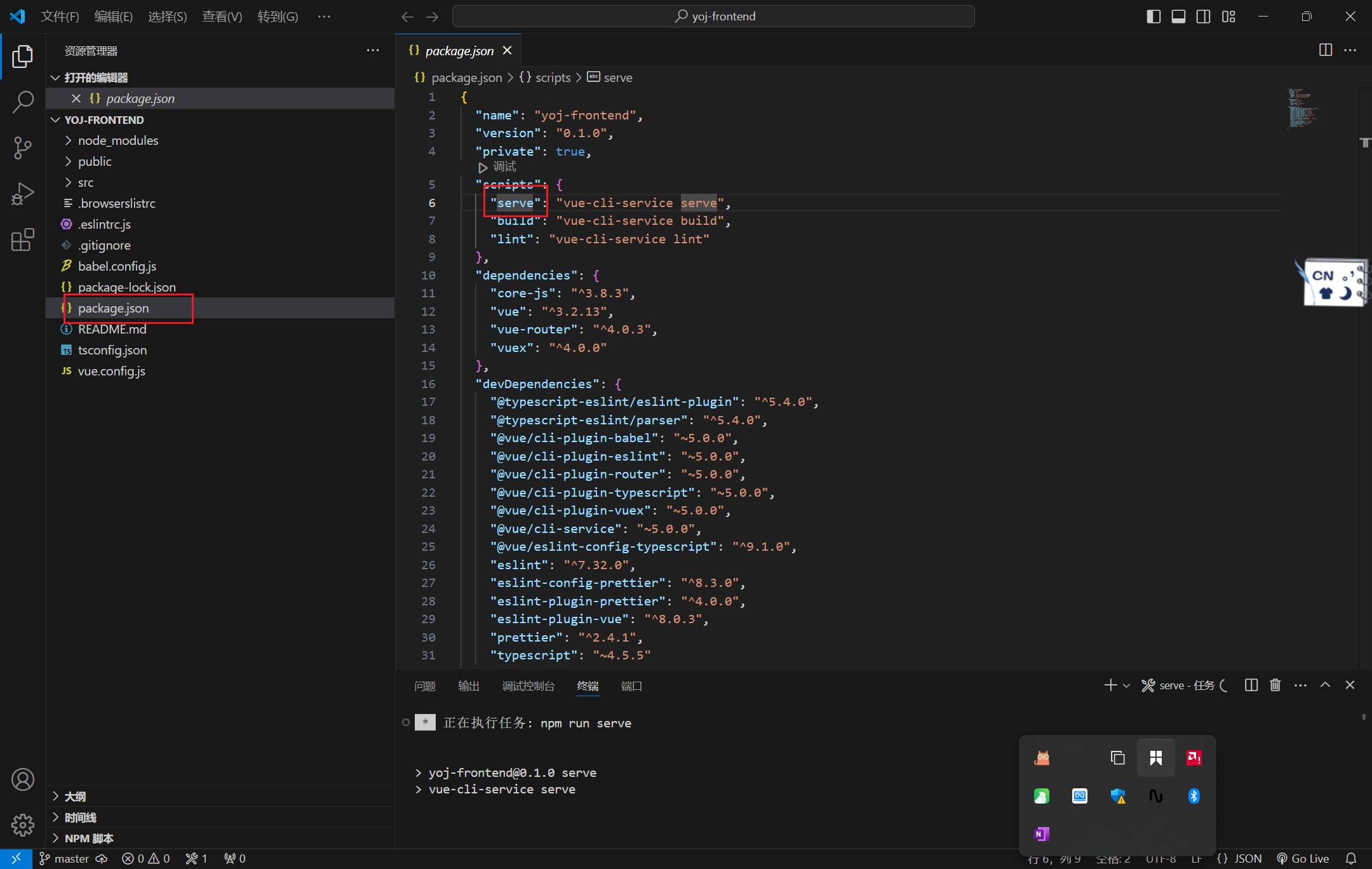This screenshot has height=869, width=1372.
Task: Switch to the 输出 panel tab
Action: [x=469, y=686]
